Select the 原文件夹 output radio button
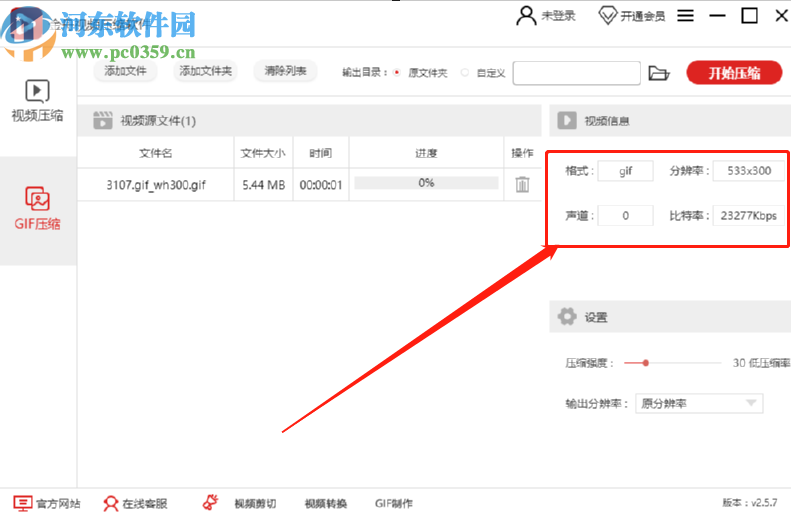 pyautogui.click(x=397, y=73)
